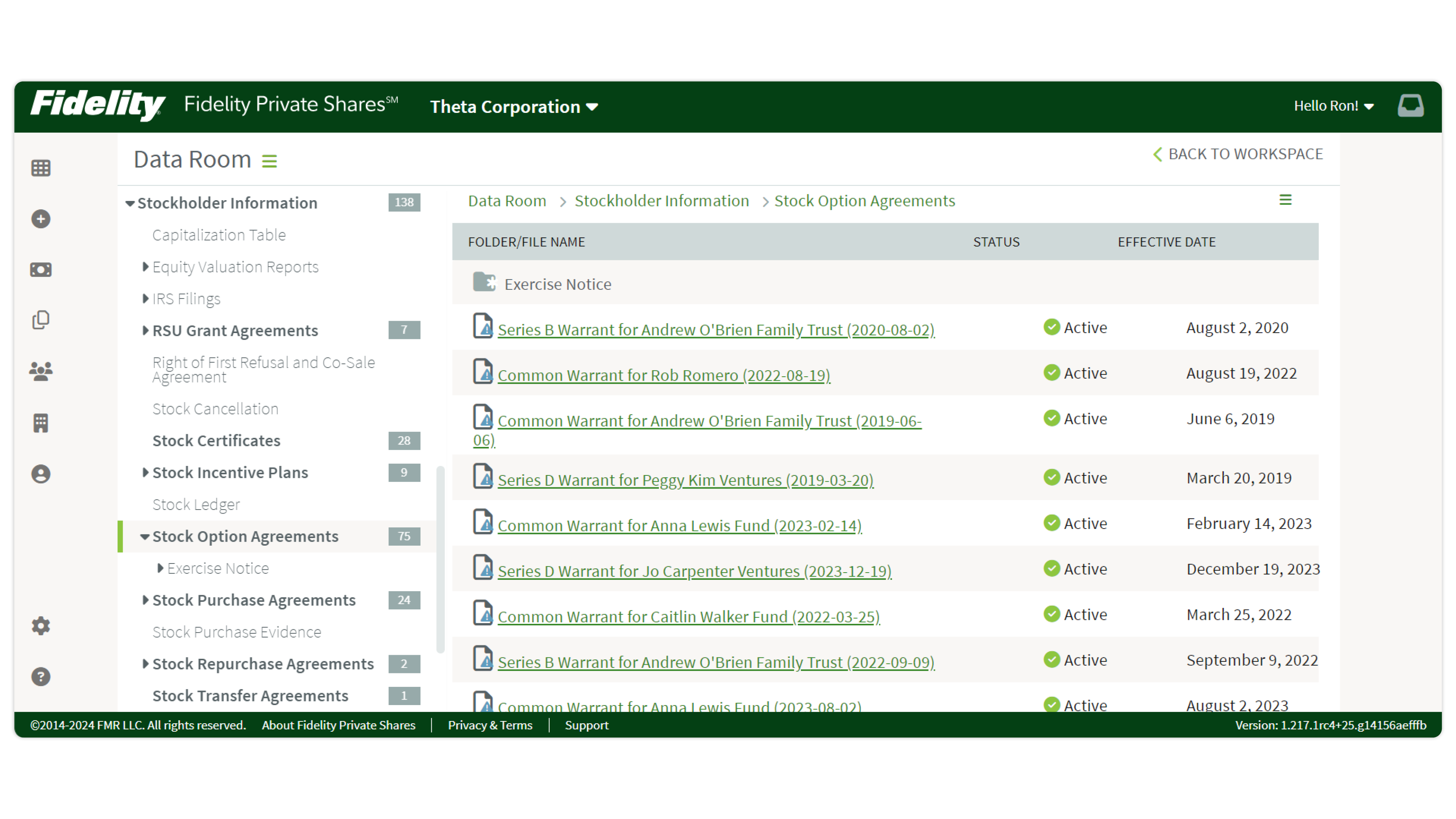The image size is (1456, 819).
Task: Open the cash/payments sidebar icon
Action: coord(40,270)
